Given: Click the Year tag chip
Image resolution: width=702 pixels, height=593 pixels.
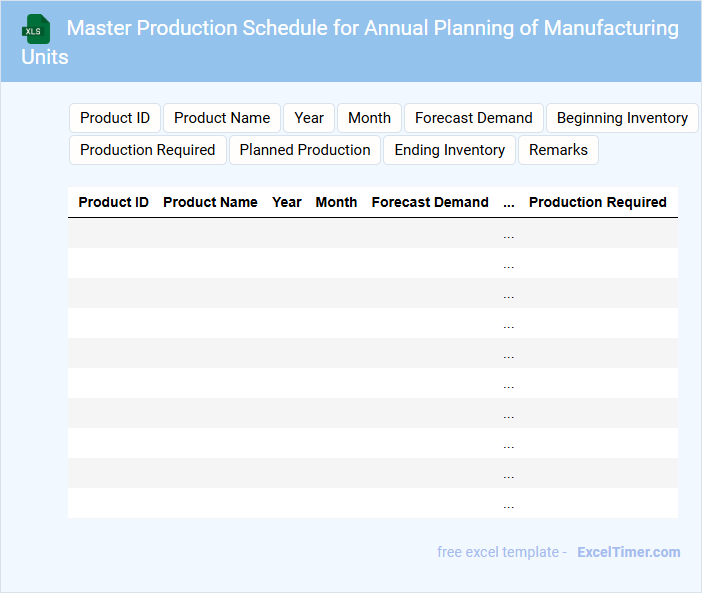Looking at the screenshot, I should tap(309, 118).
